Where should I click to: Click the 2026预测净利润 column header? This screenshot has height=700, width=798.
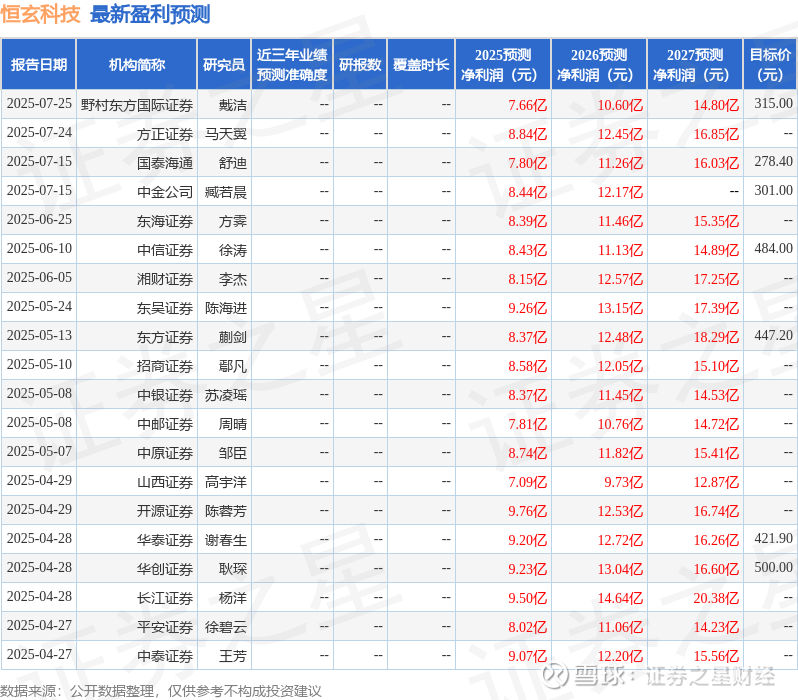[x=599, y=64]
